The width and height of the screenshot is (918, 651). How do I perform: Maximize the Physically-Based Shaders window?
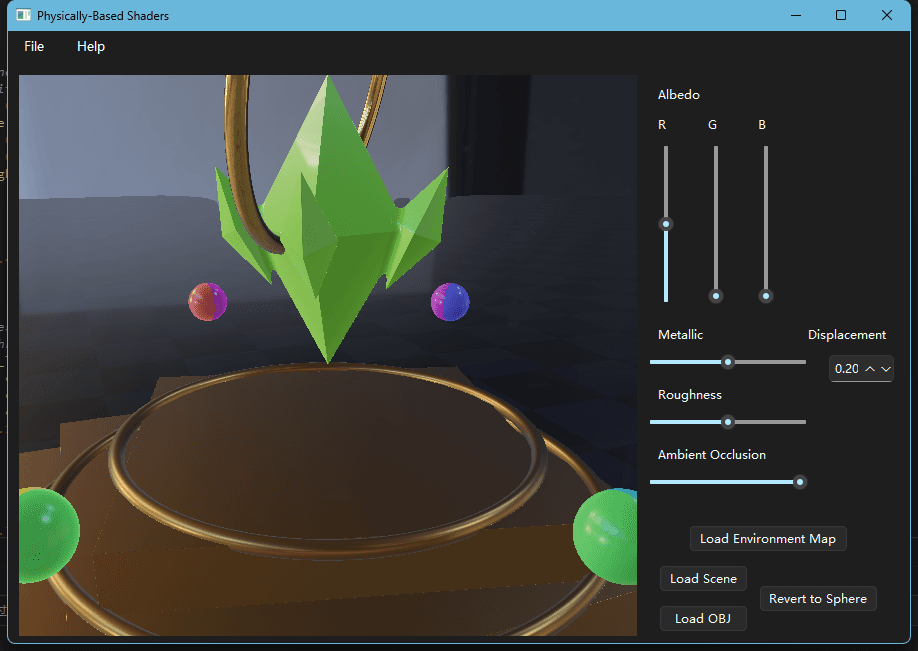point(841,15)
